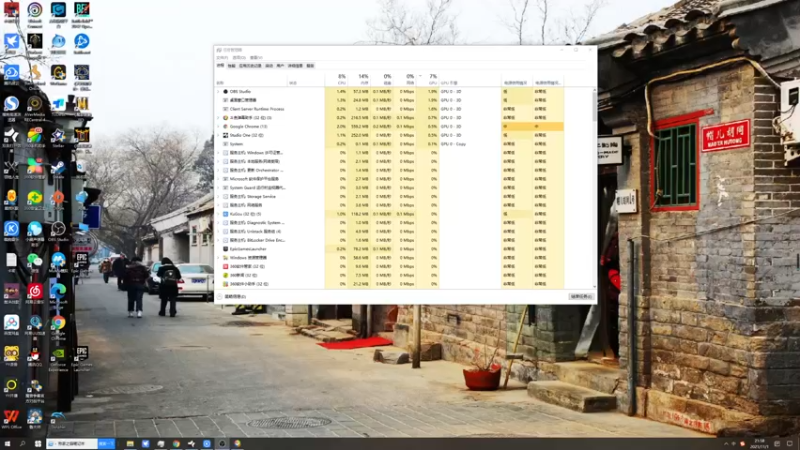Sort by the GPU engine column header
Screen dimensions: 800x450
tap(470, 79)
